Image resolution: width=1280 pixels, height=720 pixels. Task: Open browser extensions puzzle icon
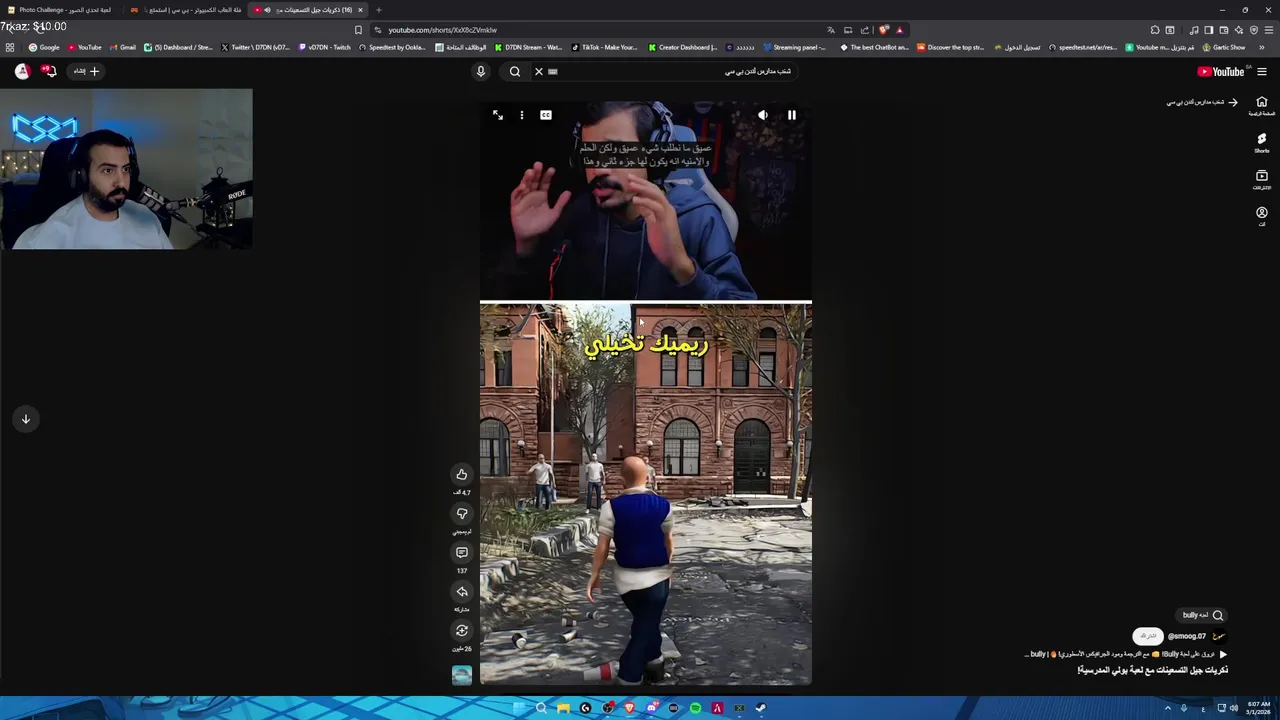[x=1155, y=30]
